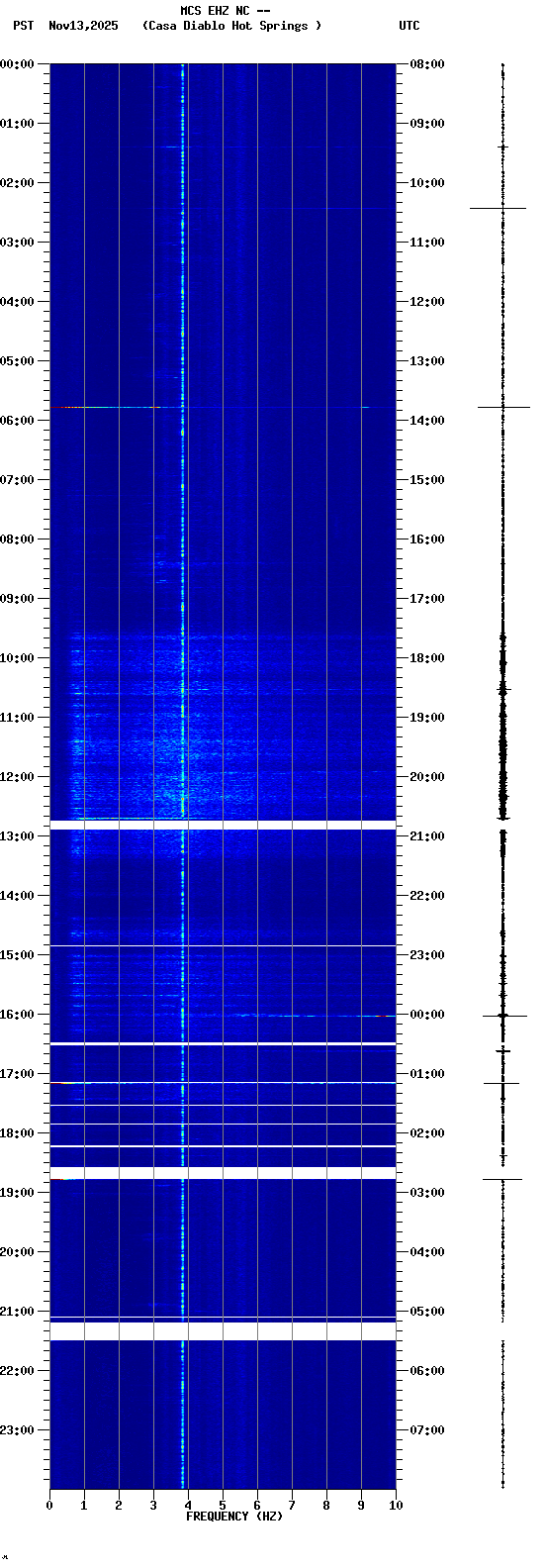Select the date label Nov13,2025
The image size is (546, 1568).
pos(83,26)
